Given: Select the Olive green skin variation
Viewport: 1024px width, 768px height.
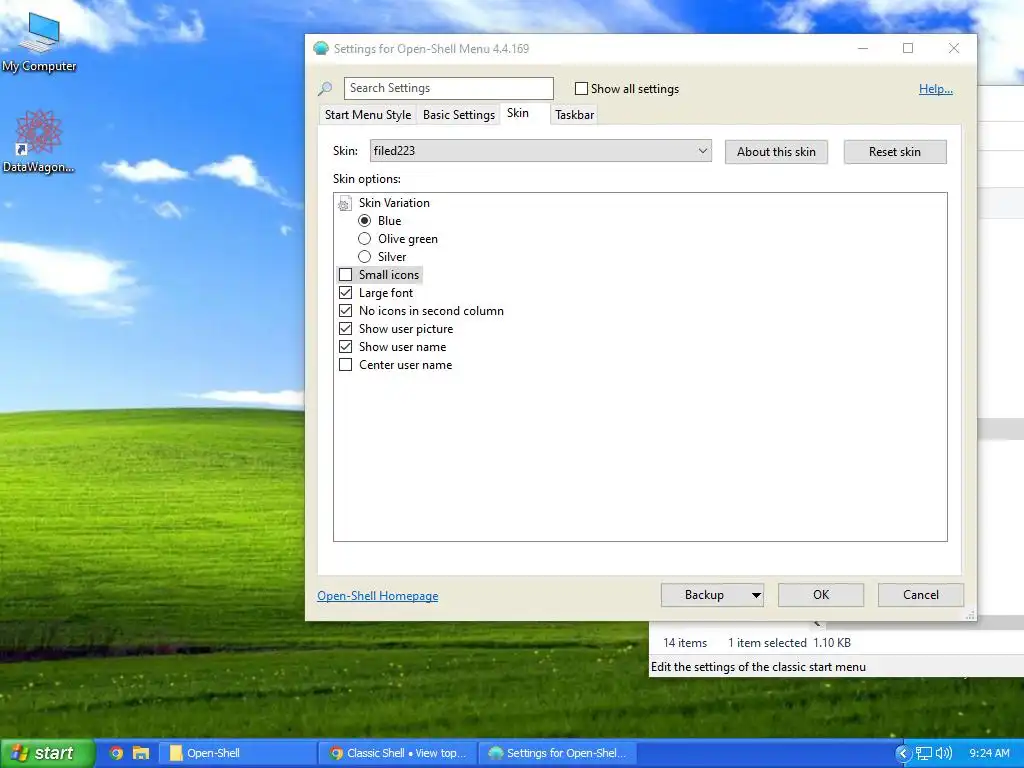Looking at the screenshot, I should pyautogui.click(x=364, y=239).
